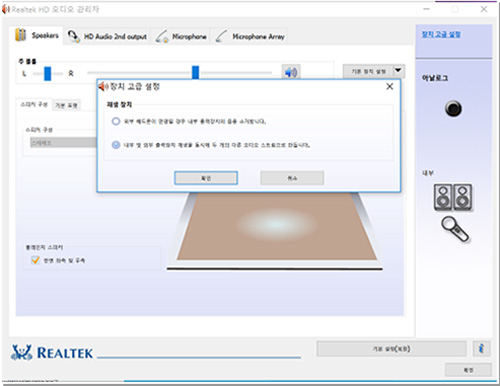Click the black analog jack icon
Screen dimensions: 500x386
[453, 109]
